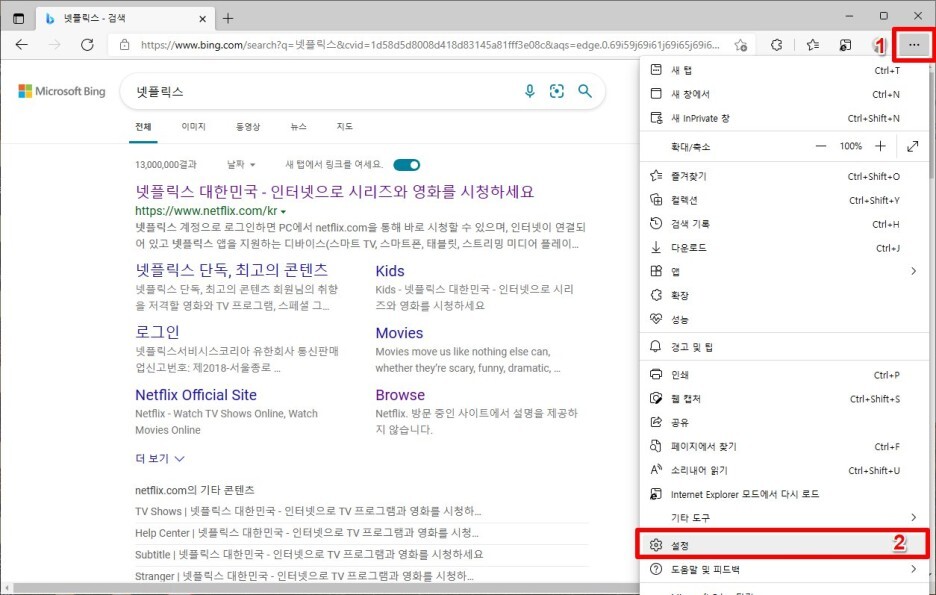Start voice search with microphone icon

pos(529,91)
